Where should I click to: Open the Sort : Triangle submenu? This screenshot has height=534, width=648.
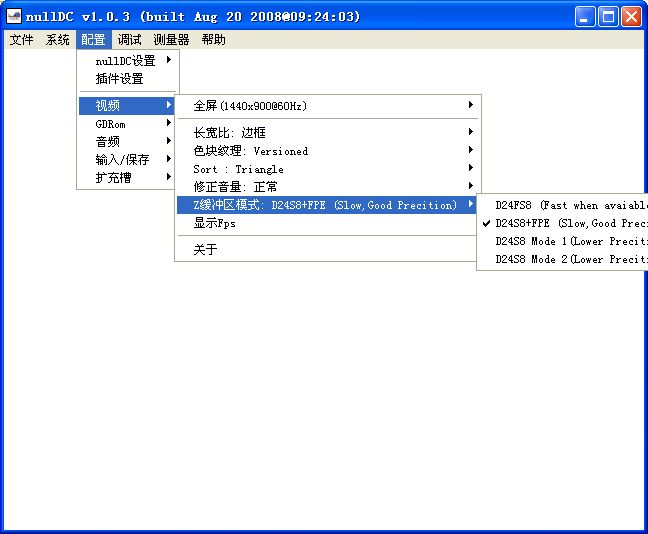327,169
